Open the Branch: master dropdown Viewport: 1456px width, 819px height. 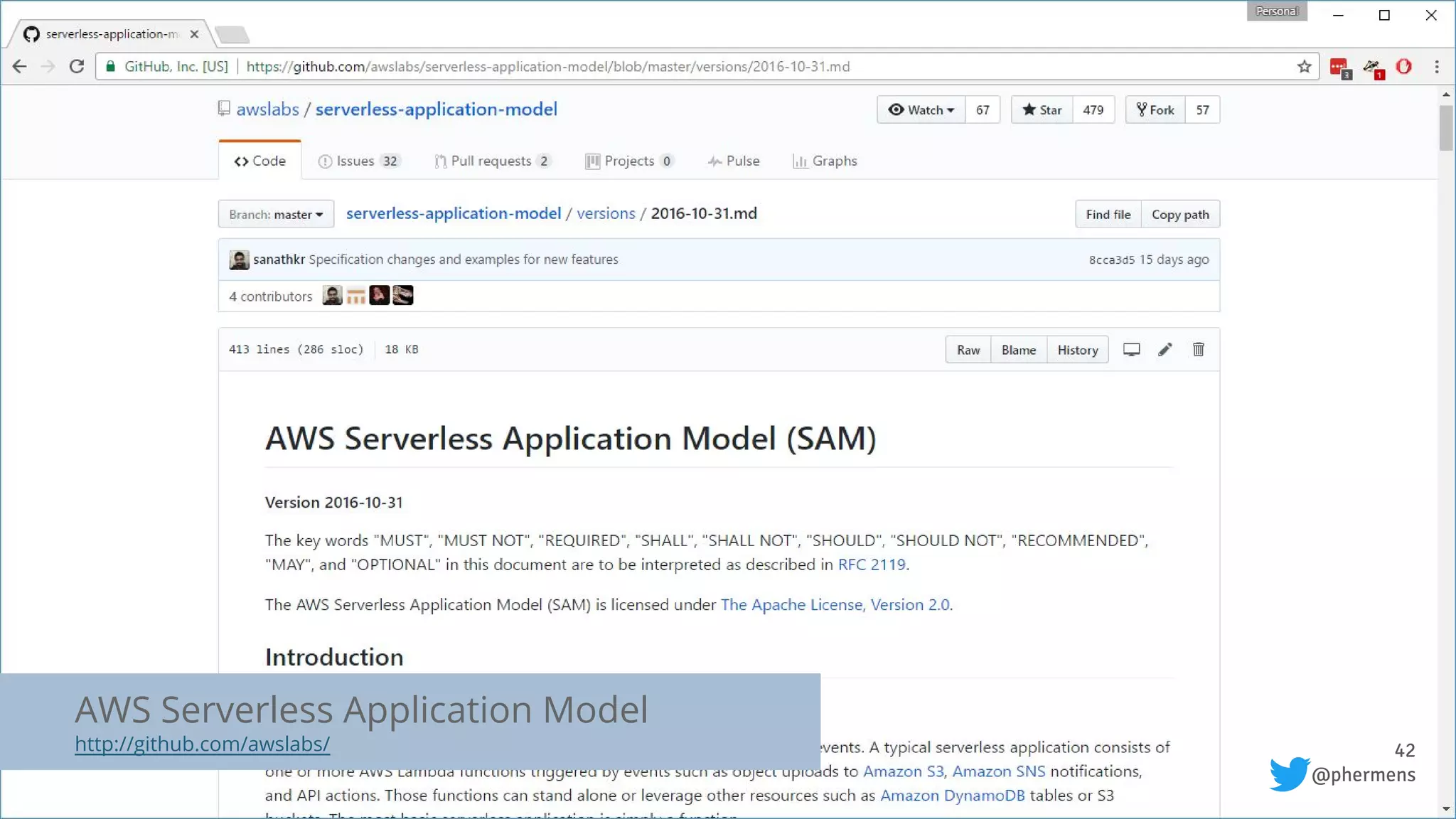click(276, 215)
